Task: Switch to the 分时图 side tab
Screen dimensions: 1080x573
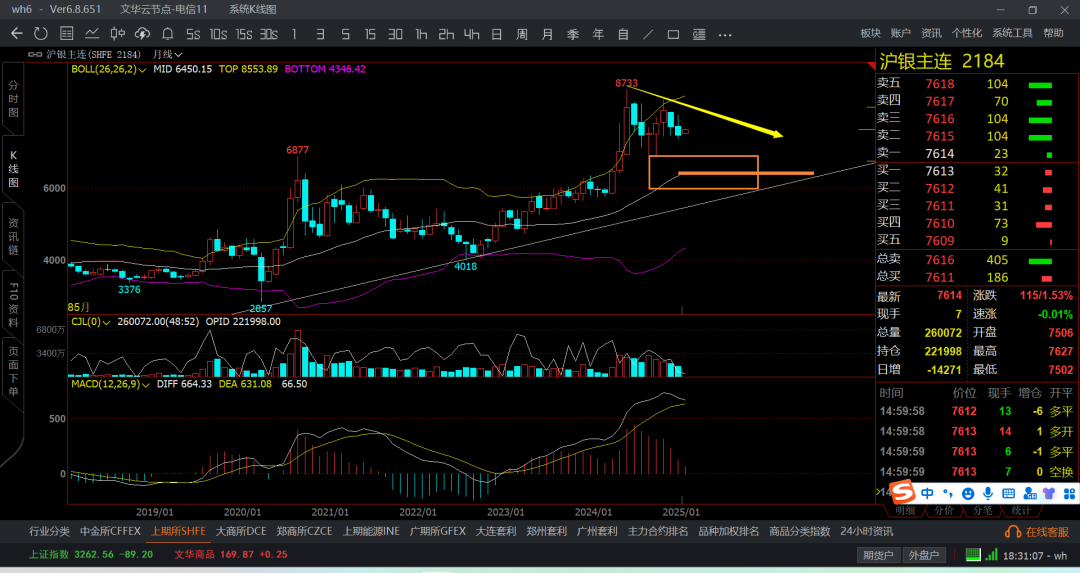Action: click(x=13, y=98)
